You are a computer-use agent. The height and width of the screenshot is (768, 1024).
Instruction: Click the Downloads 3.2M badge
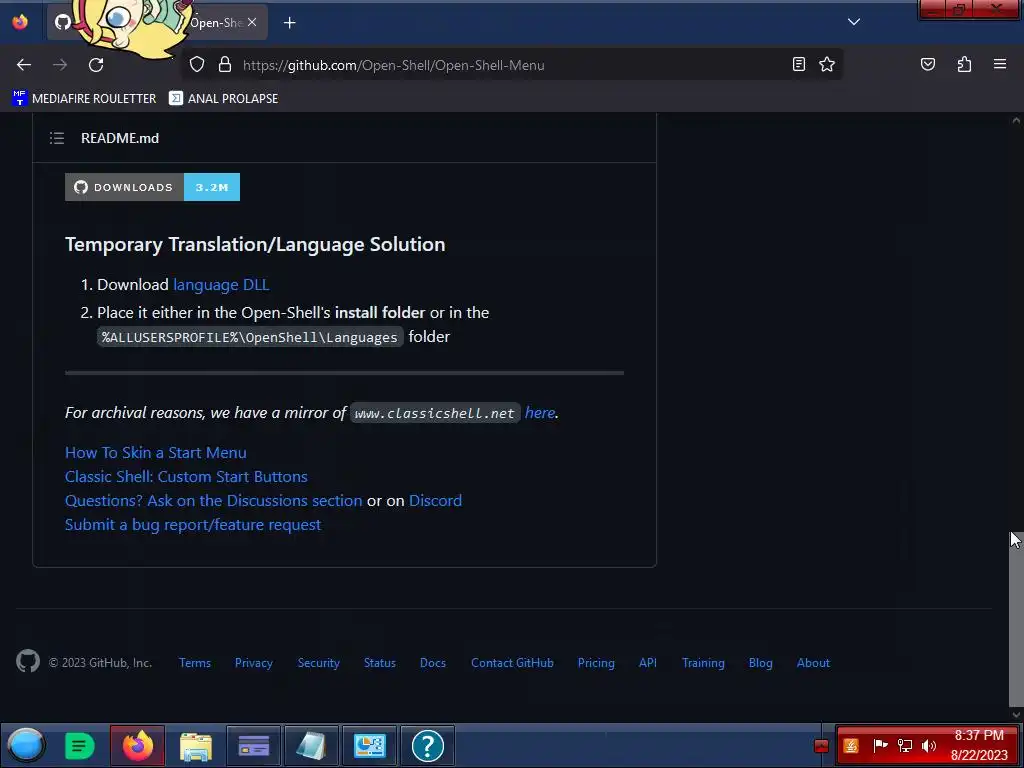pyautogui.click(x=152, y=187)
